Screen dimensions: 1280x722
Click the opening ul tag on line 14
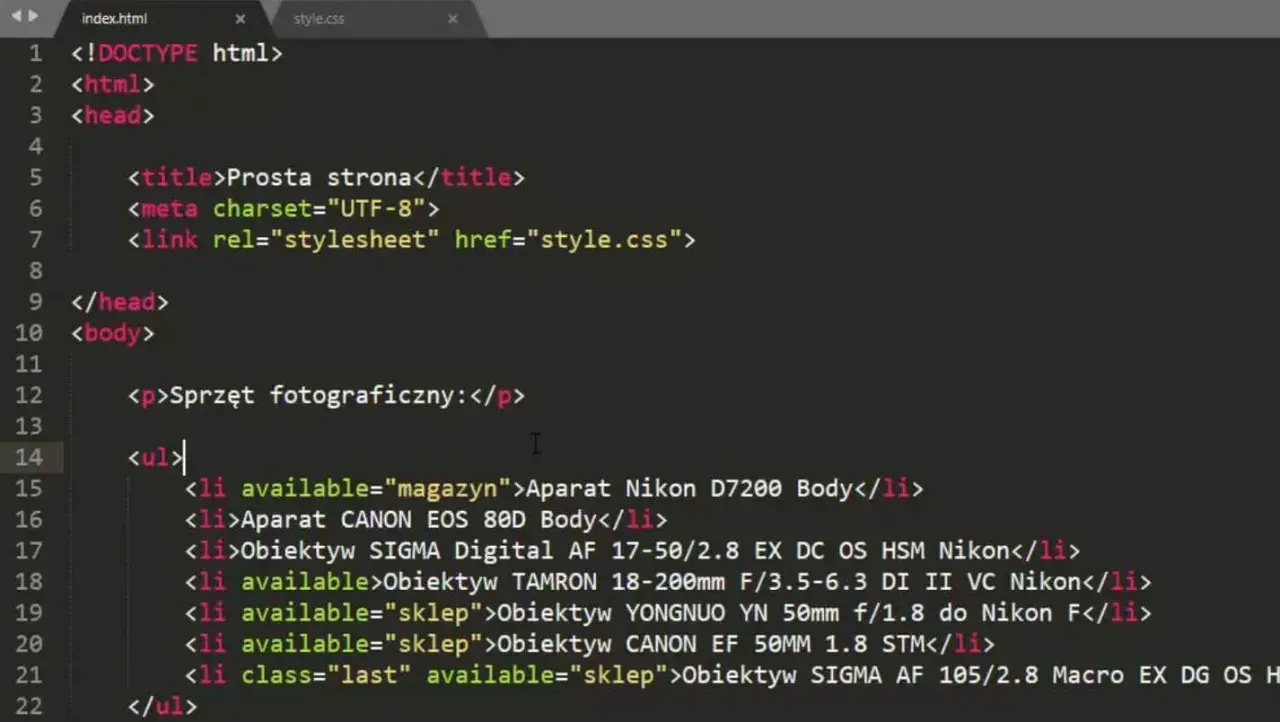[156, 458]
